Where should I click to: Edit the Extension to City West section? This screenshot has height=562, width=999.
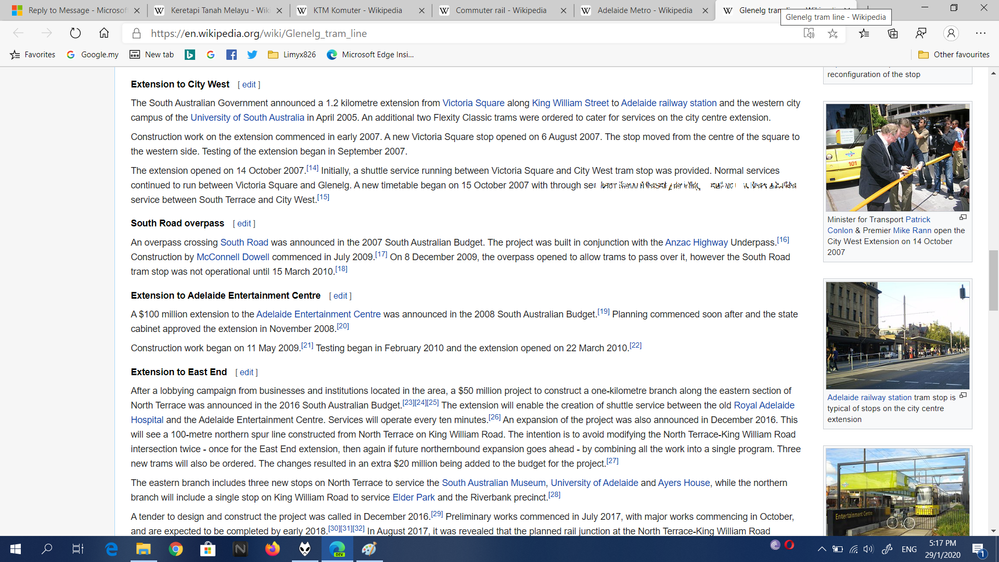pyautogui.click(x=248, y=84)
